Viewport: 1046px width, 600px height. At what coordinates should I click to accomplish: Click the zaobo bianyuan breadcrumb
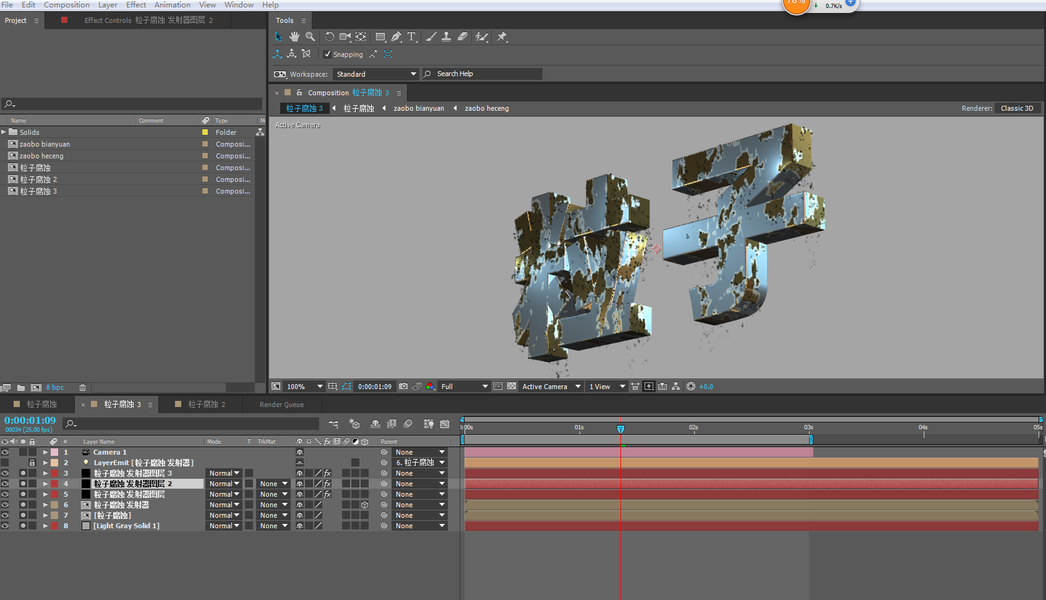(x=418, y=108)
